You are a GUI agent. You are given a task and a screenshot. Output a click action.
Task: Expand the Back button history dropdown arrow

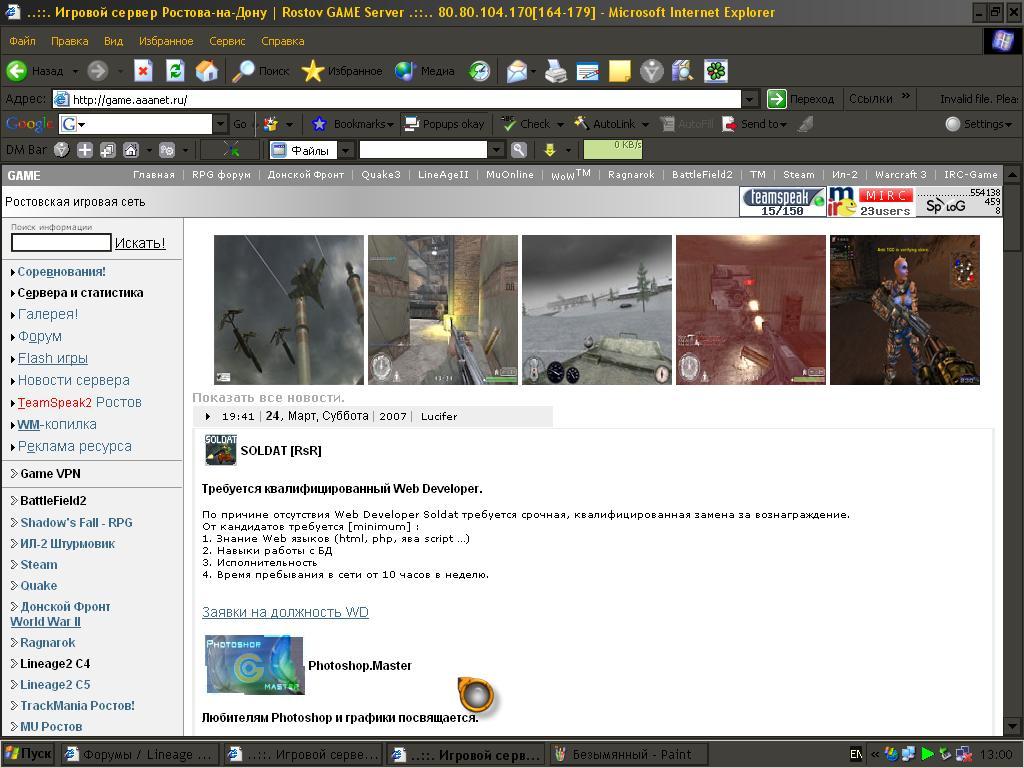[74, 71]
